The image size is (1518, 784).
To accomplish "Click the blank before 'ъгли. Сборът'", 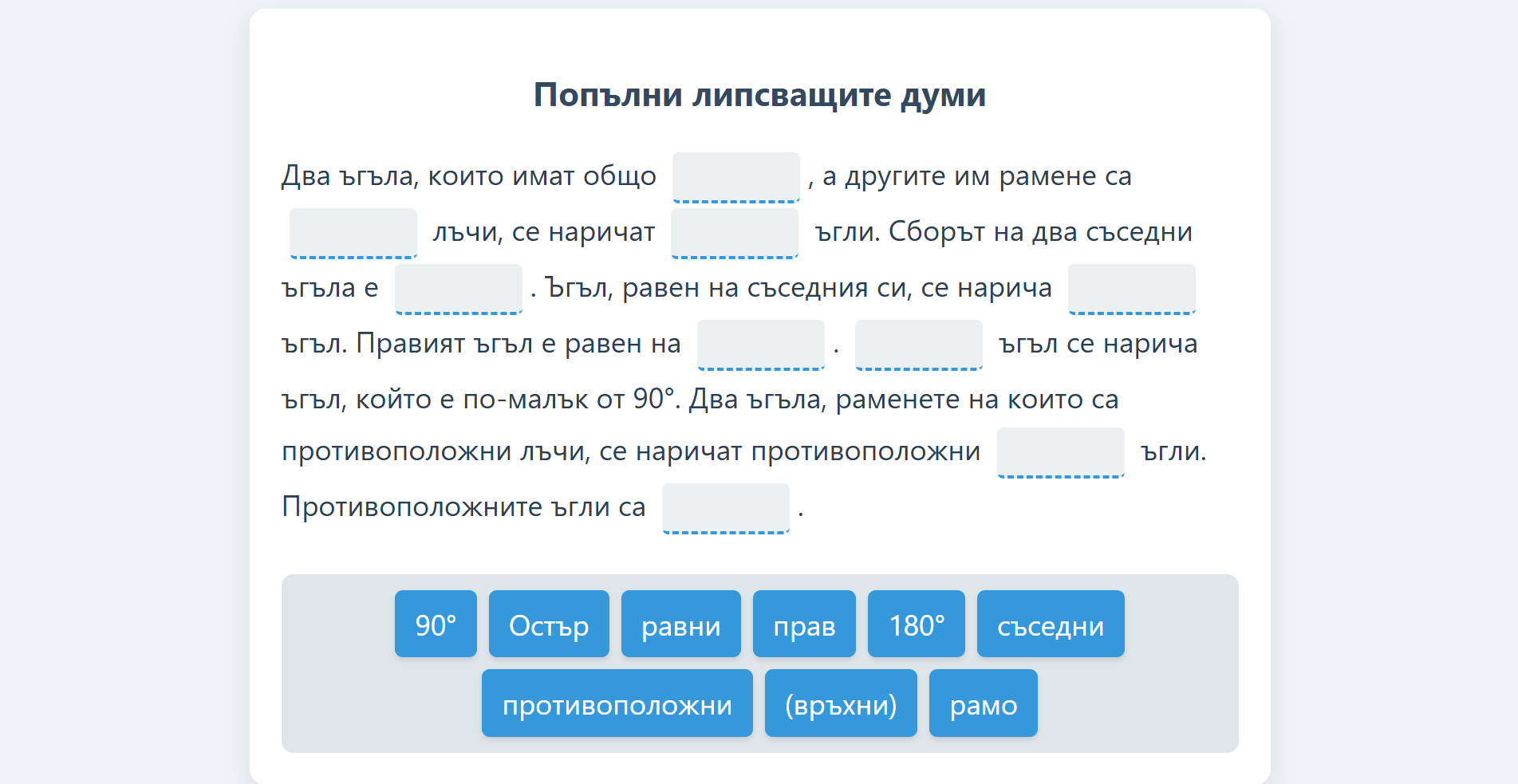I will 735,233.
